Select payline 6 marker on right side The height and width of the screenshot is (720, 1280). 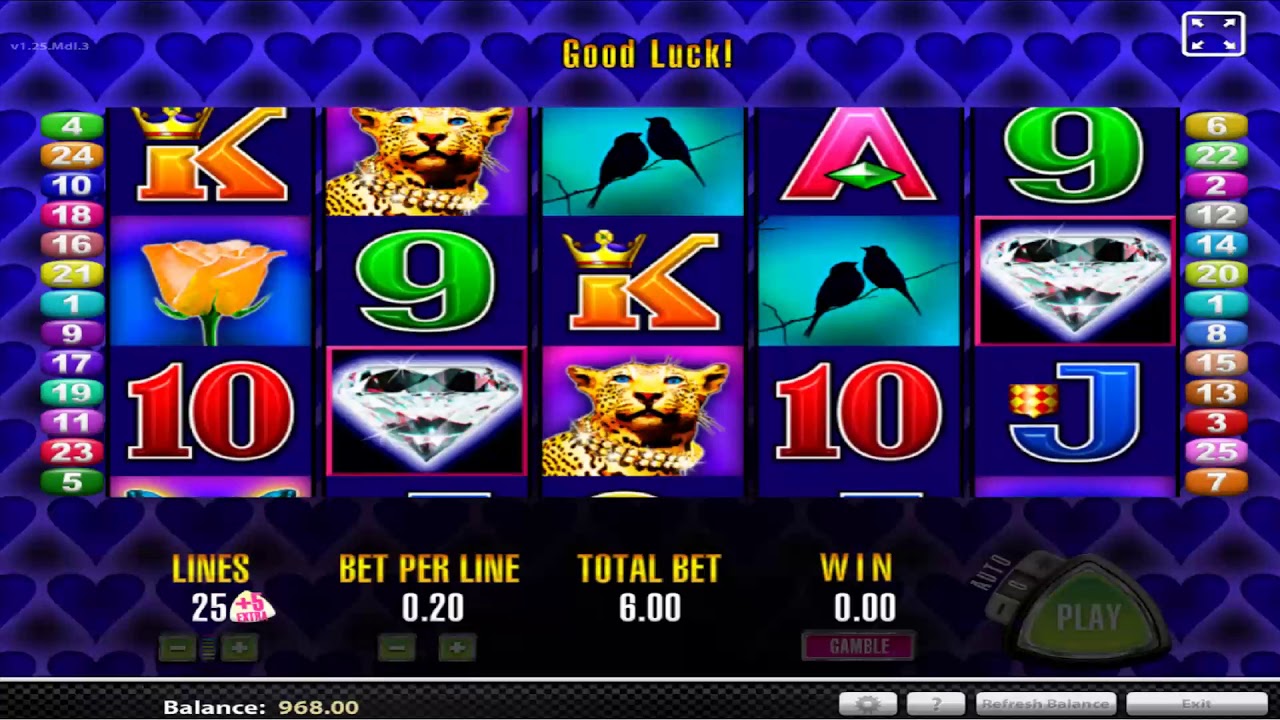(1216, 126)
